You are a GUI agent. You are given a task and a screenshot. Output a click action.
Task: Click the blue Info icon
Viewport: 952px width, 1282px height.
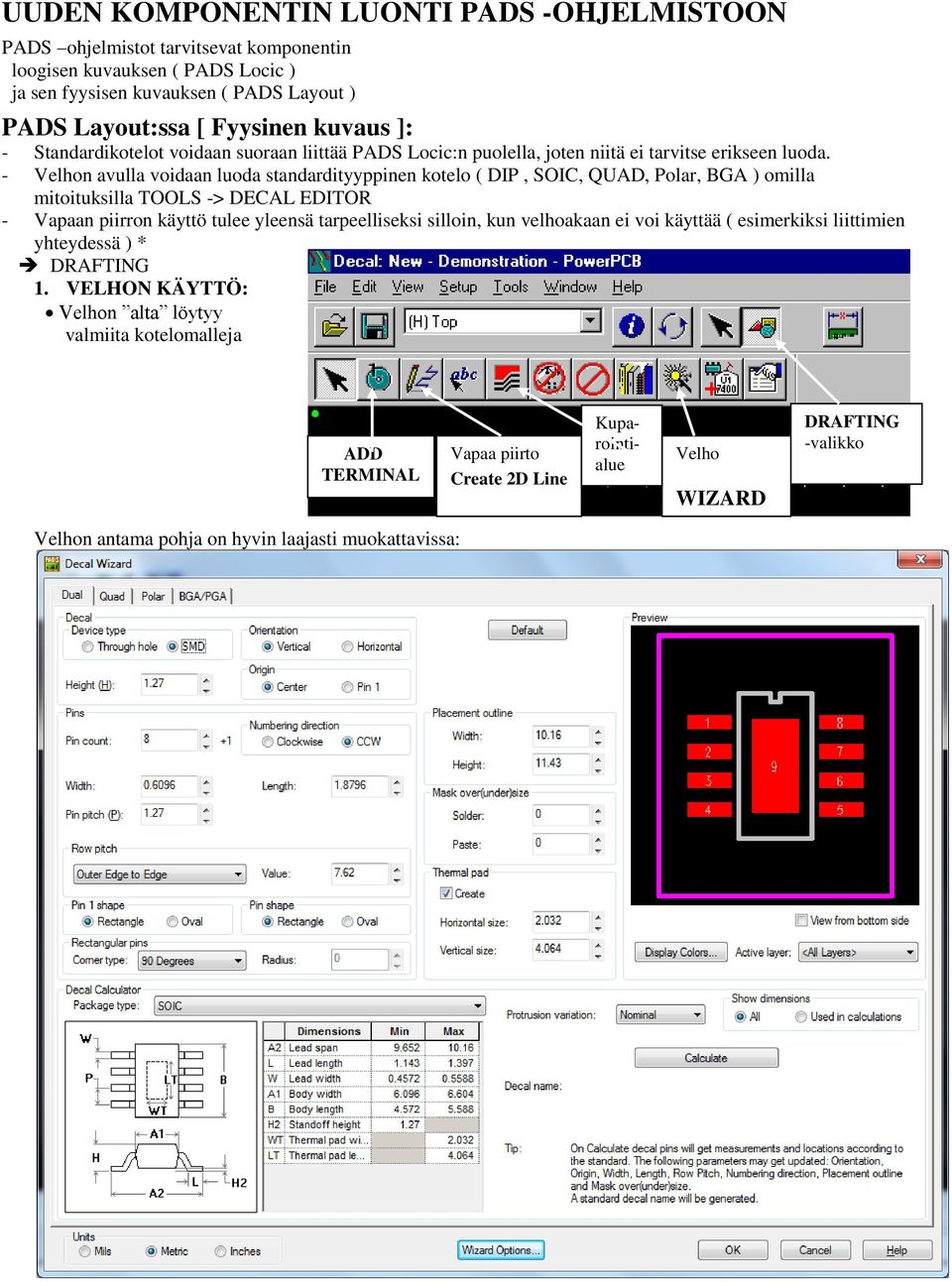tap(632, 325)
